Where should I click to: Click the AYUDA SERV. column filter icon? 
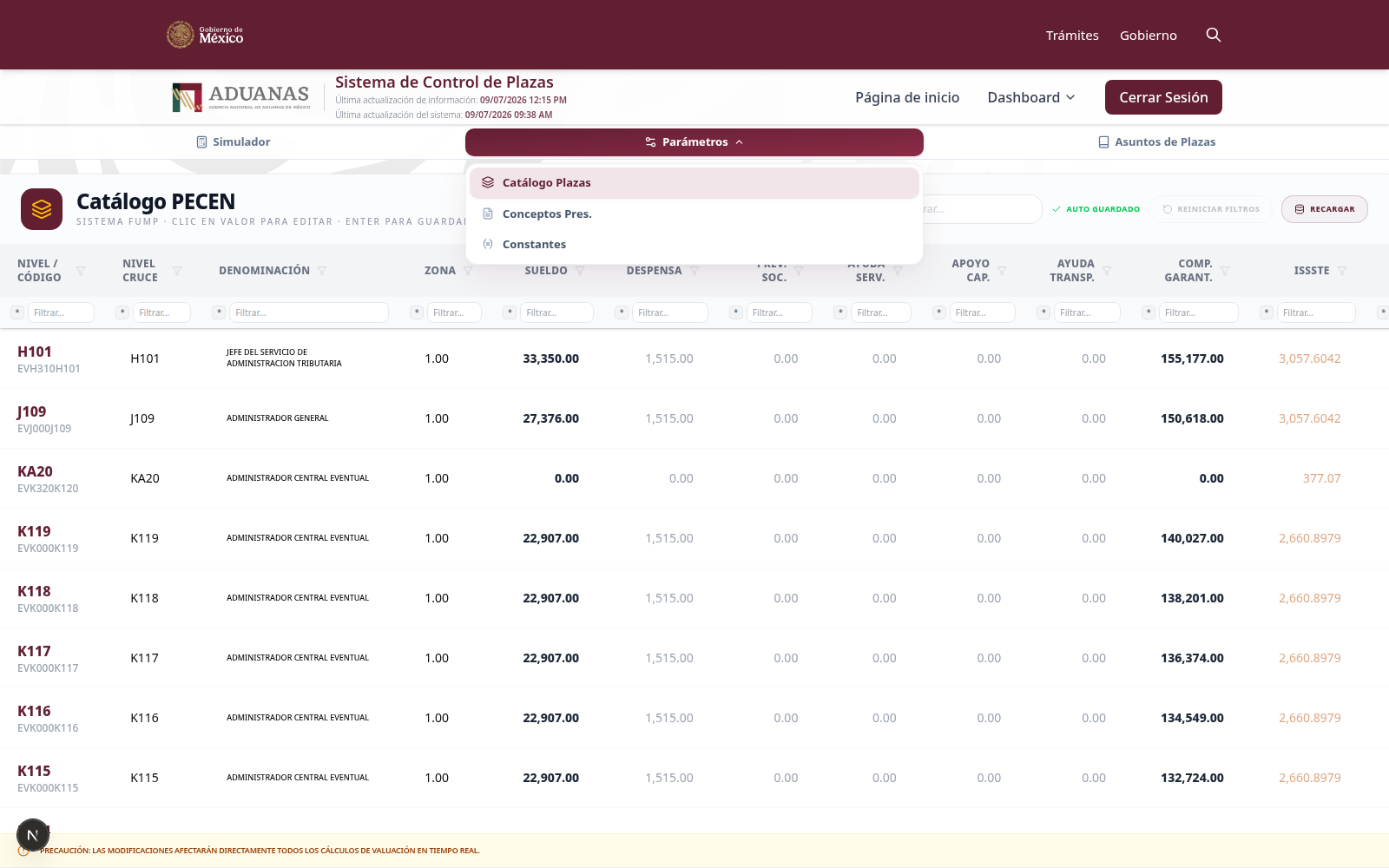tap(898, 271)
